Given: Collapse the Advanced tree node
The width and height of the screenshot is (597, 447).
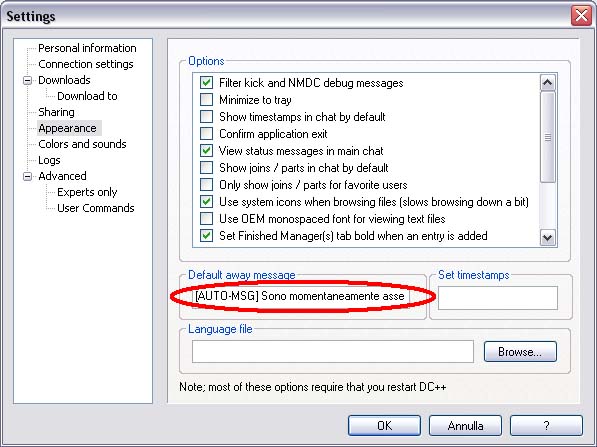Looking at the screenshot, I should tap(27, 176).
